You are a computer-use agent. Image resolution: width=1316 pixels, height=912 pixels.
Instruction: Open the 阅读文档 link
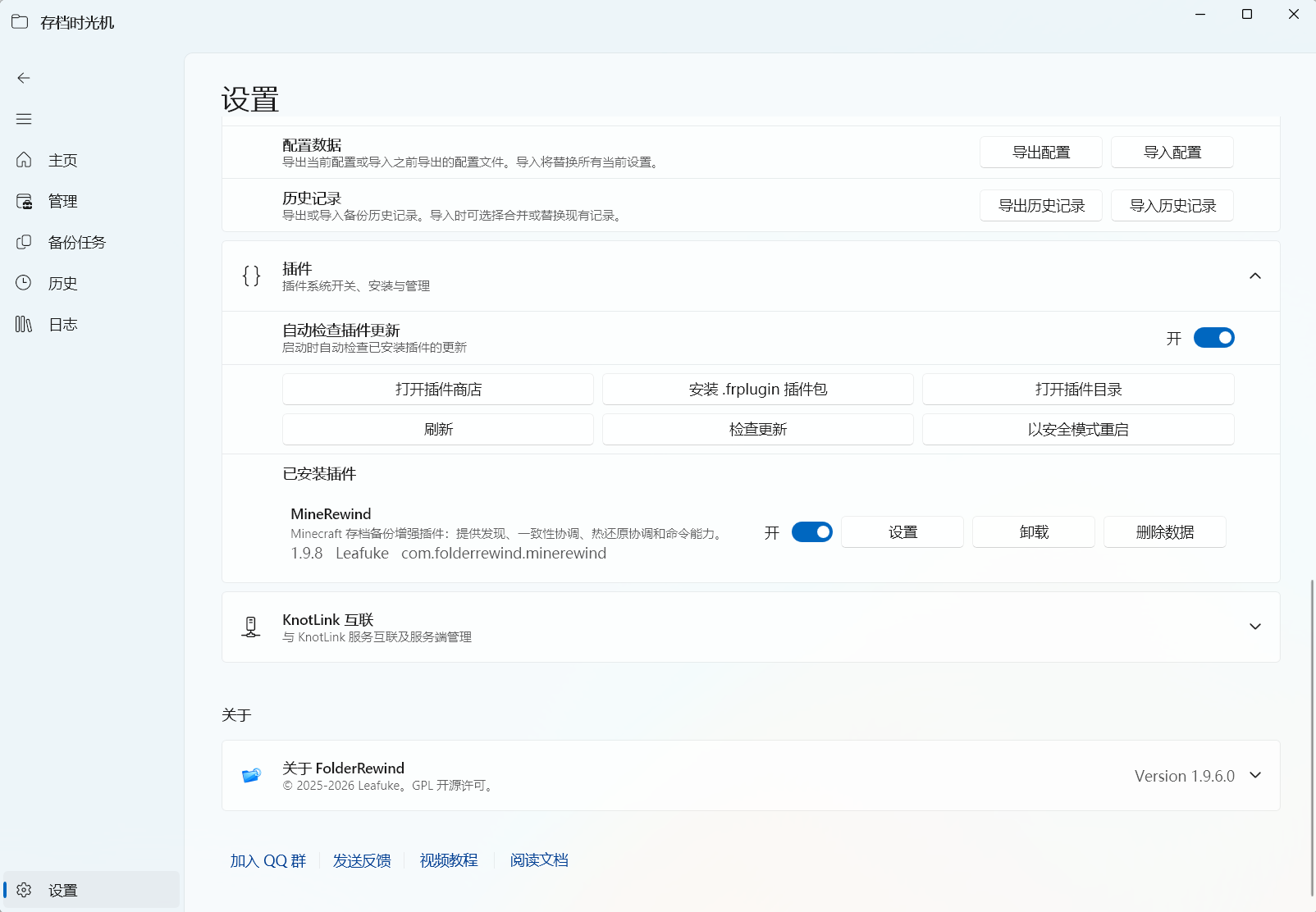(x=539, y=860)
